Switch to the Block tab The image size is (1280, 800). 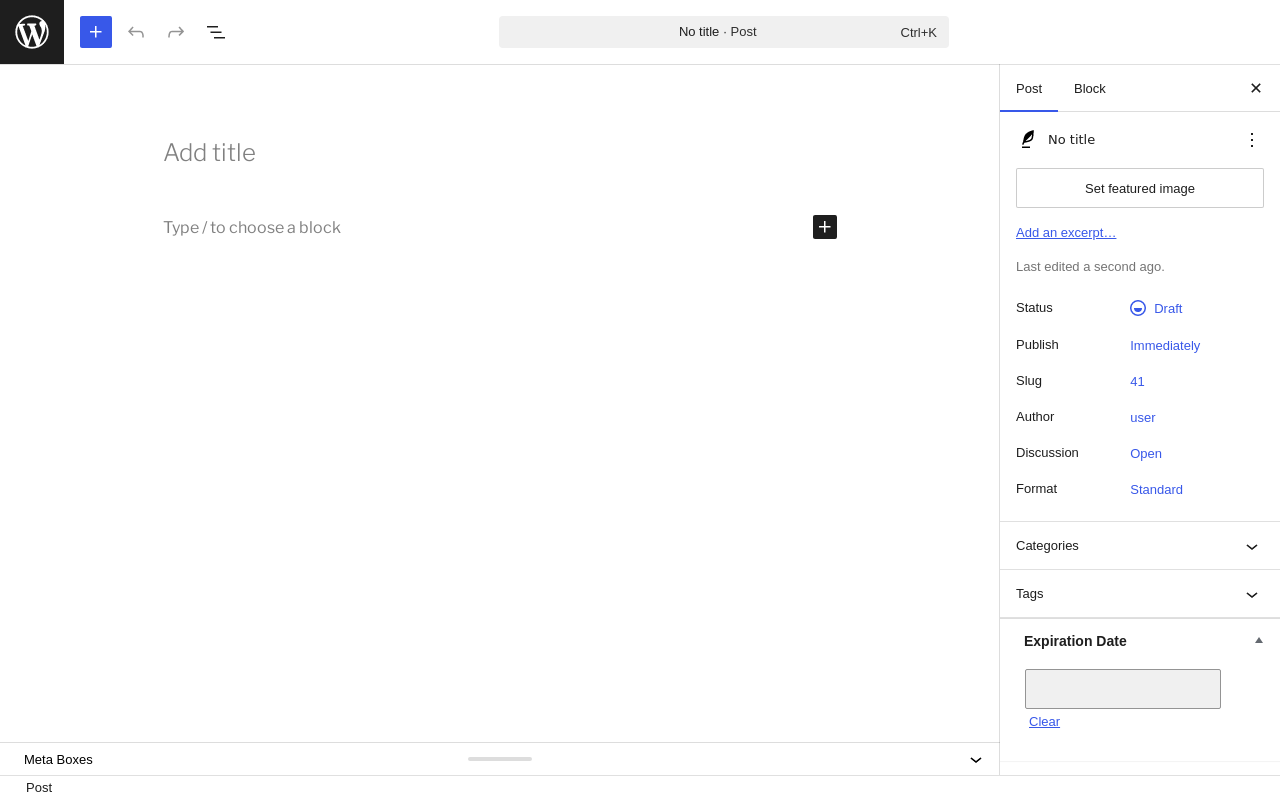pos(1090,88)
